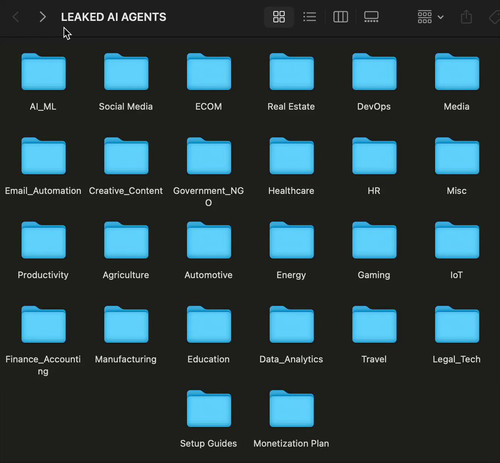Viewport: 500px width, 463px height.
Task: Click the 'AI_ML' folder name
Action: click(x=43, y=107)
